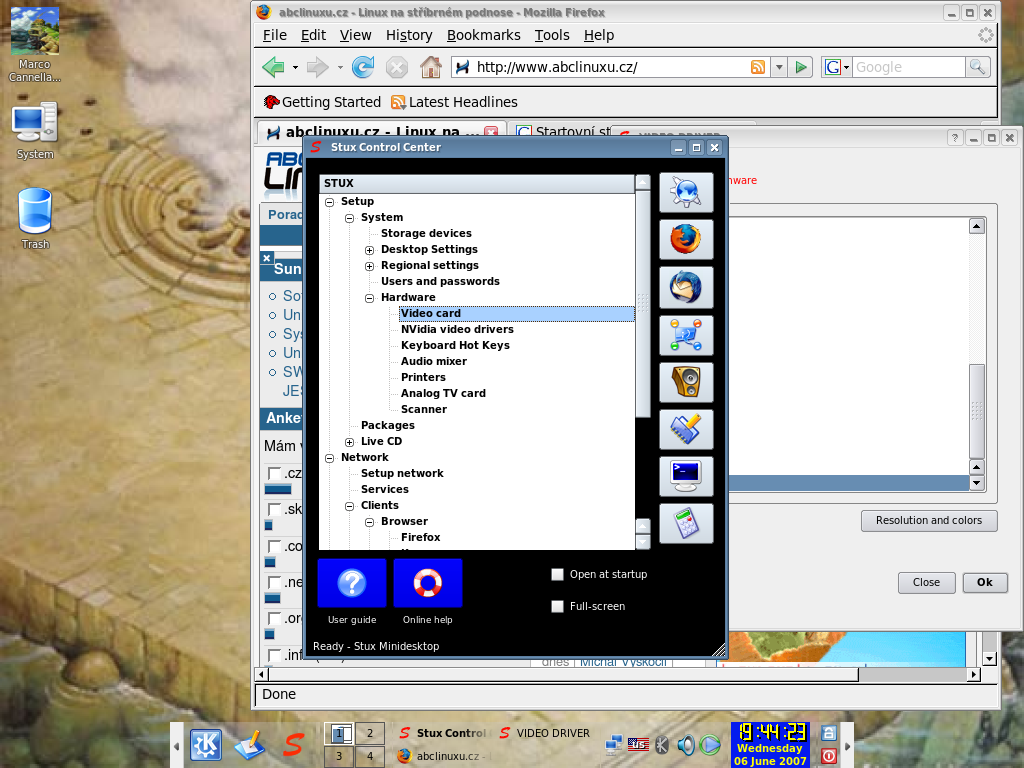
Task: Click the Stux tree scrollbar up arrow
Action: [643, 182]
